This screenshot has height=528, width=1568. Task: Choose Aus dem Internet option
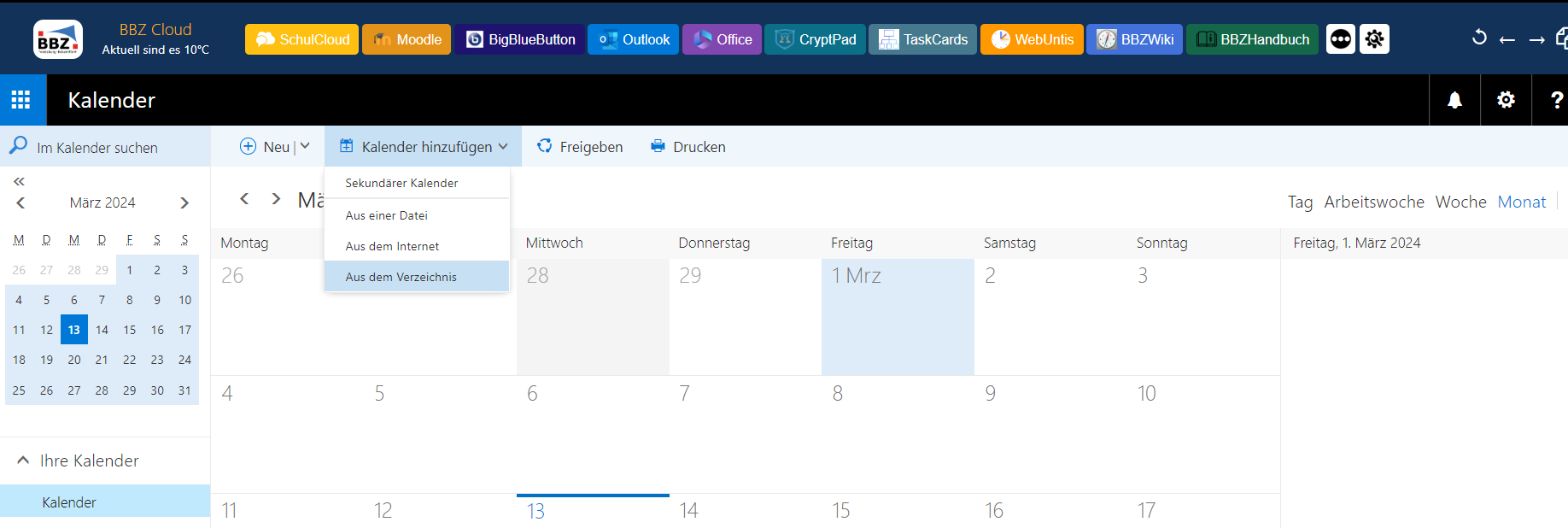click(x=392, y=246)
